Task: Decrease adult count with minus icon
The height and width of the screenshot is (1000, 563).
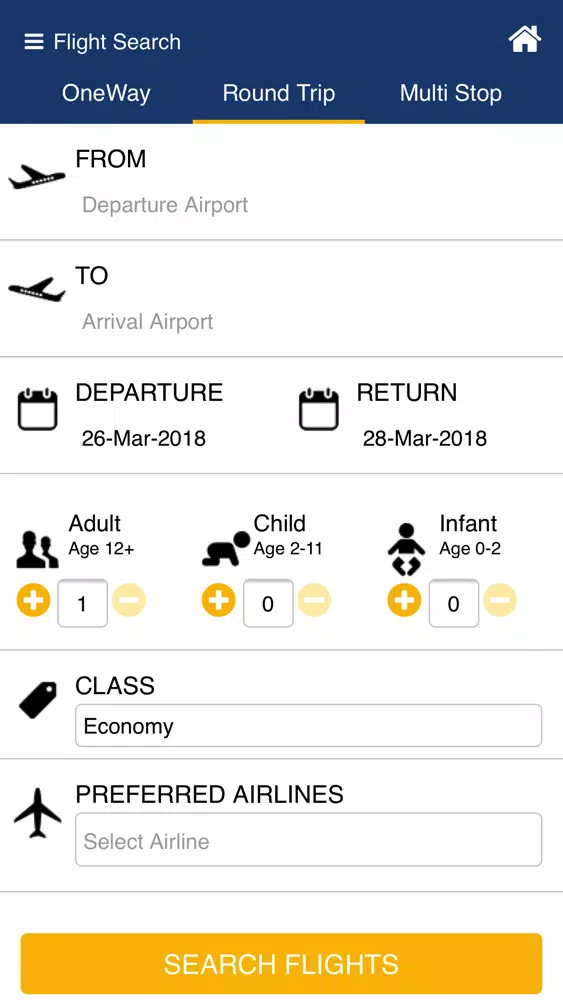Action: [x=129, y=600]
